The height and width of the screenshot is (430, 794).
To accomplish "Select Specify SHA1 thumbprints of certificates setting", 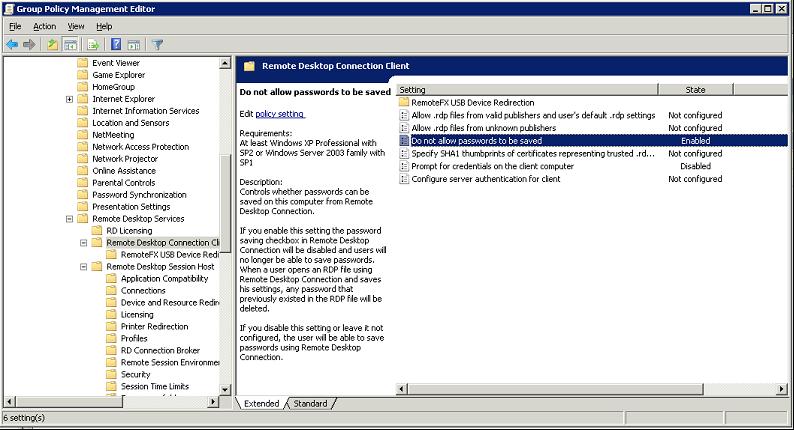I will click(533, 153).
